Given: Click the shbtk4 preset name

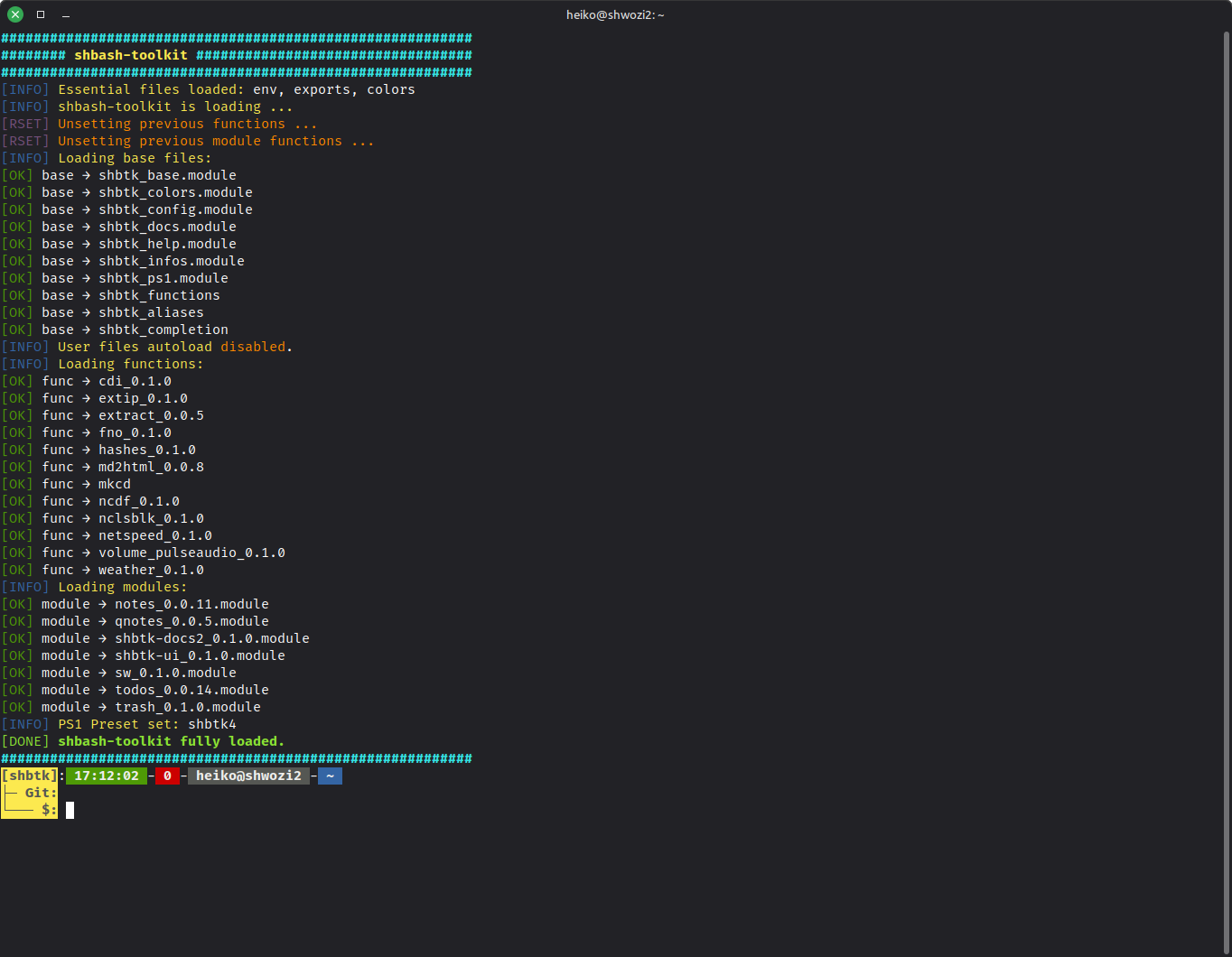Looking at the screenshot, I should (212, 724).
